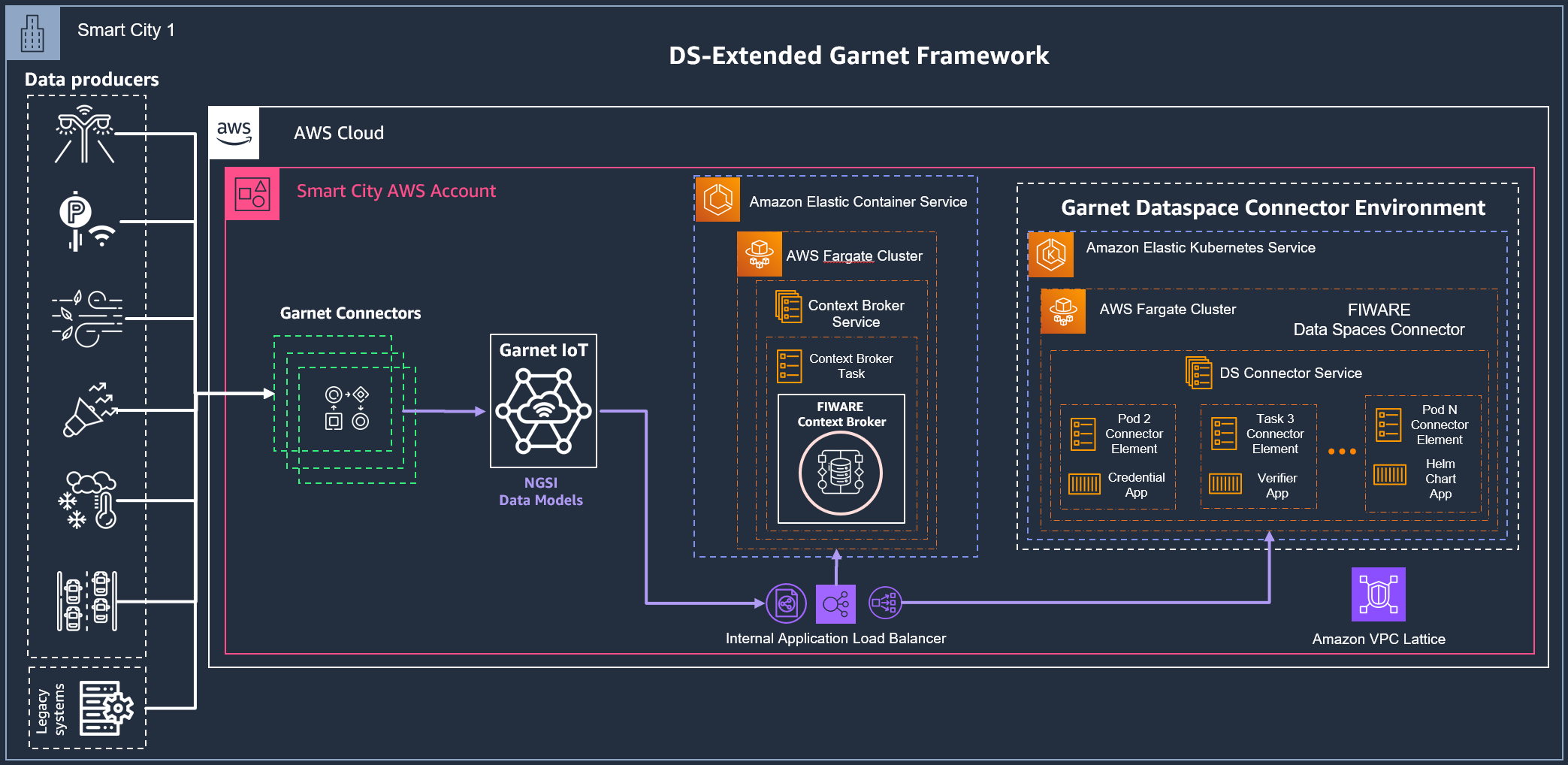Click the FIWARE Data Spaces Connector label
1568x765 pixels.
click(1379, 319)
